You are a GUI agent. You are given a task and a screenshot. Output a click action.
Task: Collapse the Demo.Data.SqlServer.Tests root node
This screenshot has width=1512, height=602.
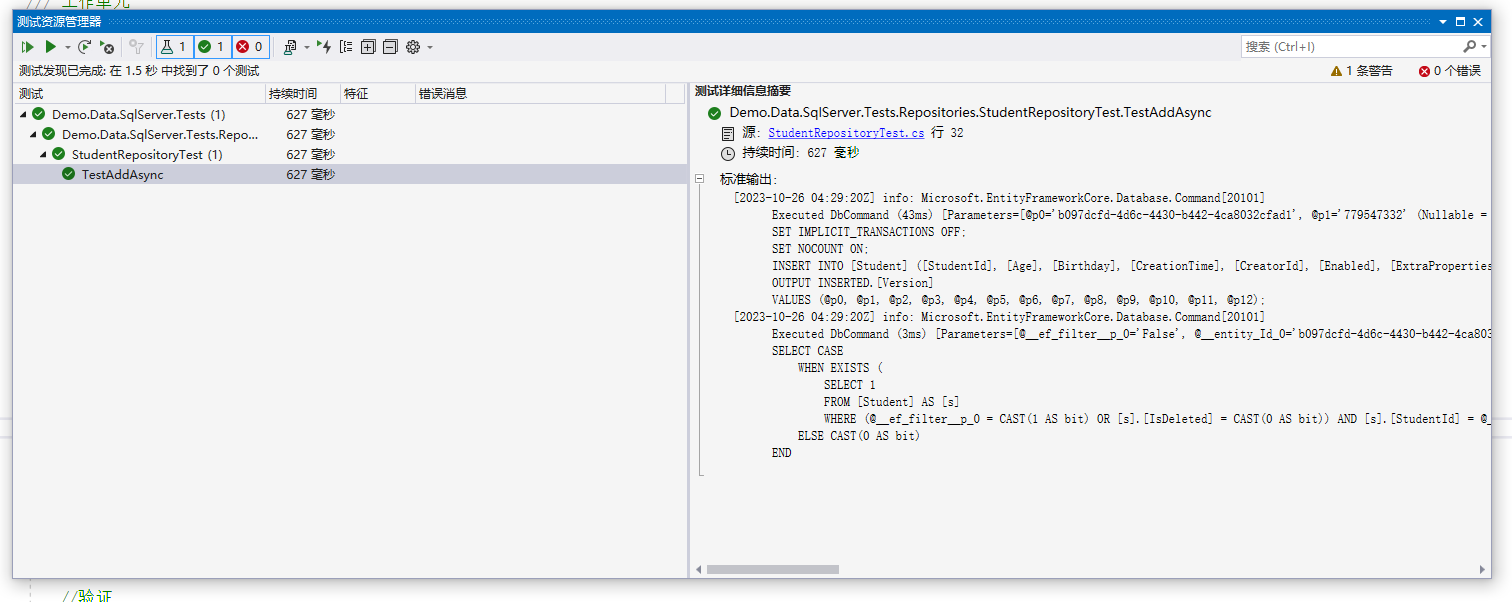click(x=24, y=115)
